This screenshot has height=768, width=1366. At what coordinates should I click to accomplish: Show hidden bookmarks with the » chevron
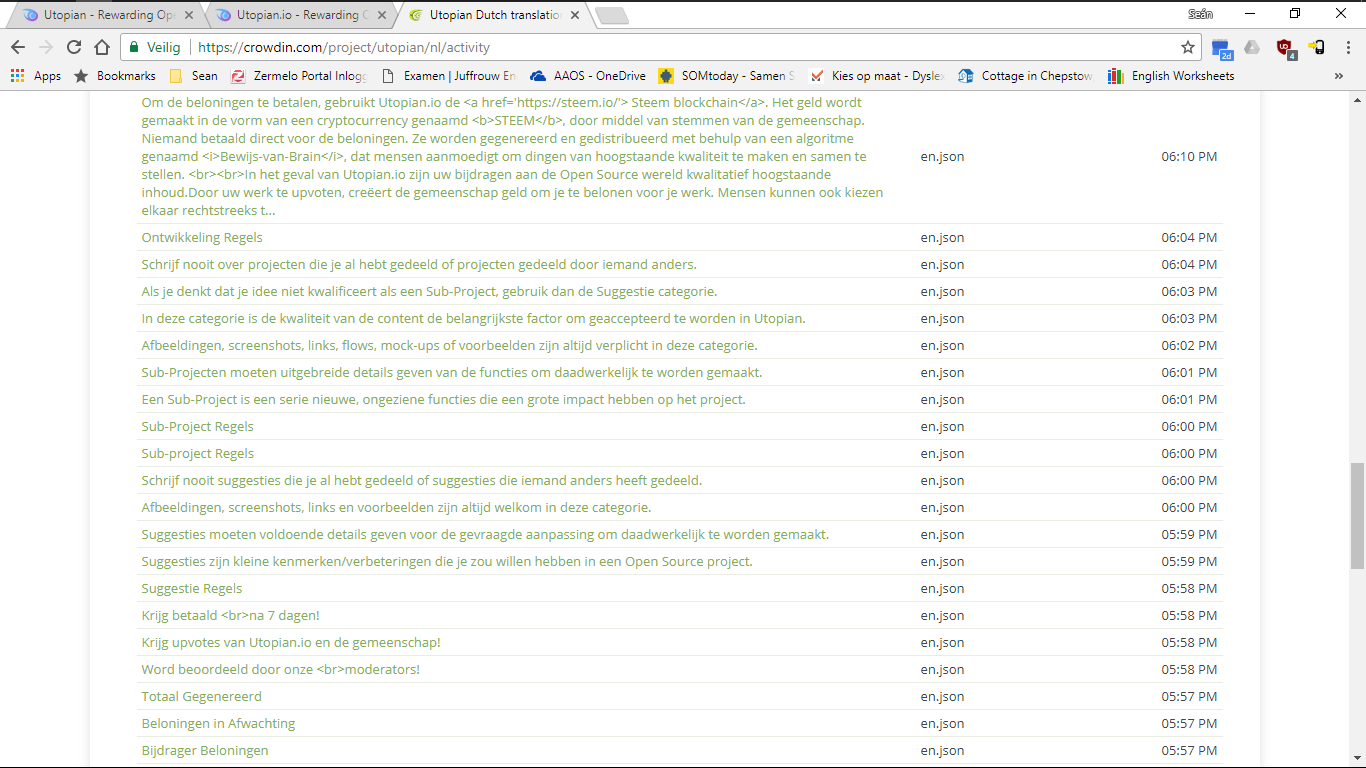1339,76
